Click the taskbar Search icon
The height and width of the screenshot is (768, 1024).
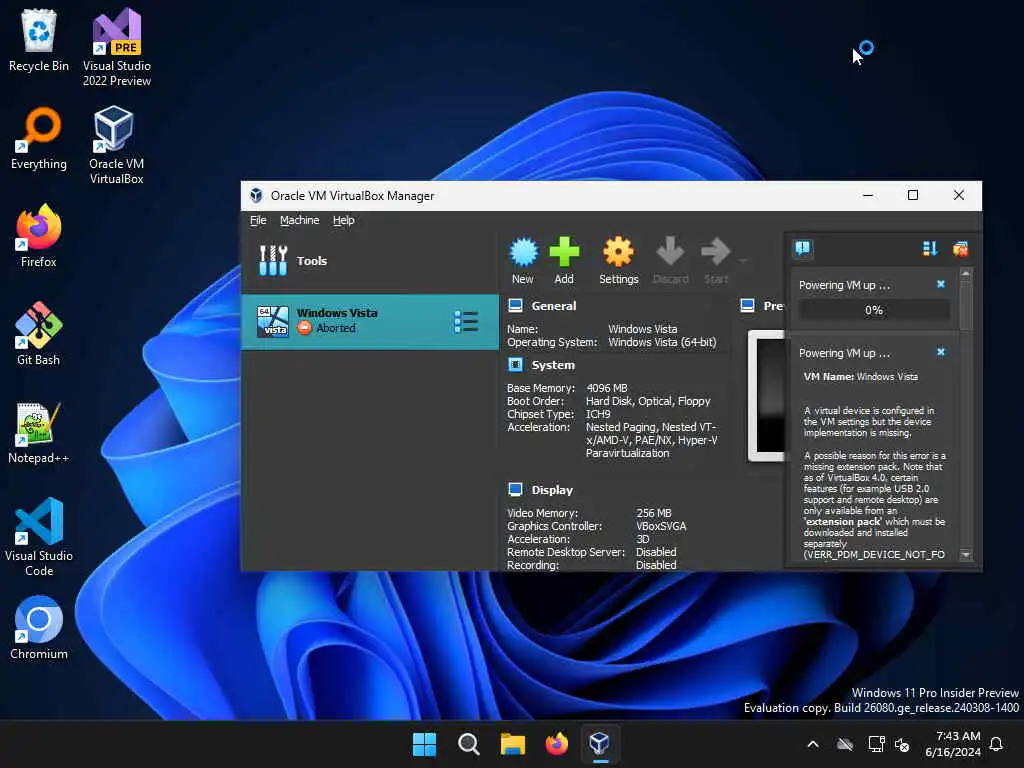pyautogui.click(x=469, y=744)
